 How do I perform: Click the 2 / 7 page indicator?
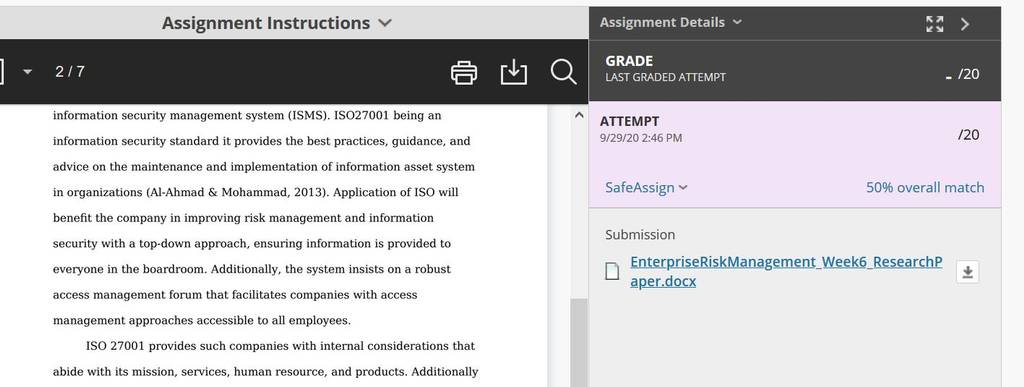point(70,72)
